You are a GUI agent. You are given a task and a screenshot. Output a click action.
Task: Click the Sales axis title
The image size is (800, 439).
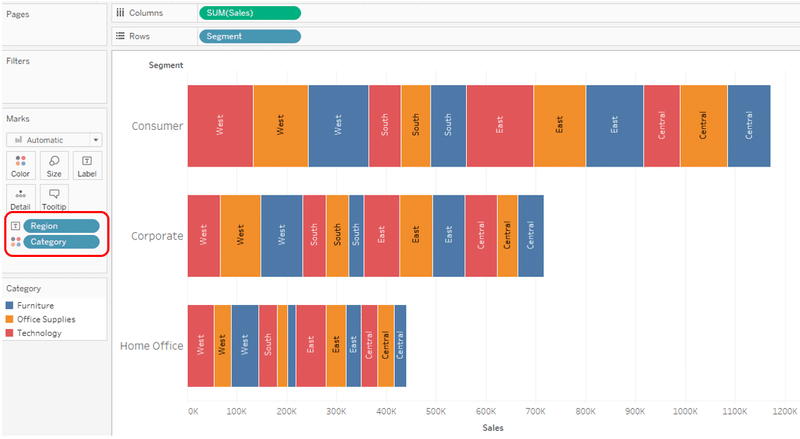pyautogui.click(x=492, y=428)
